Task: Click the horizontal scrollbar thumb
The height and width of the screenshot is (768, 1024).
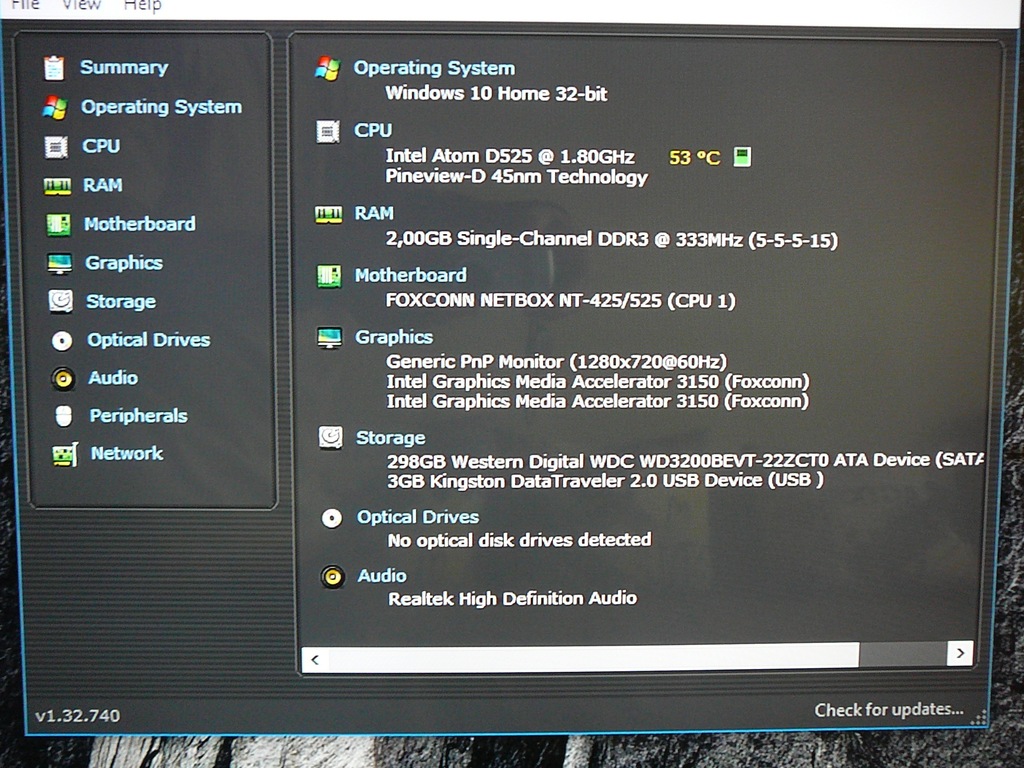Action: tap(594, 657)
